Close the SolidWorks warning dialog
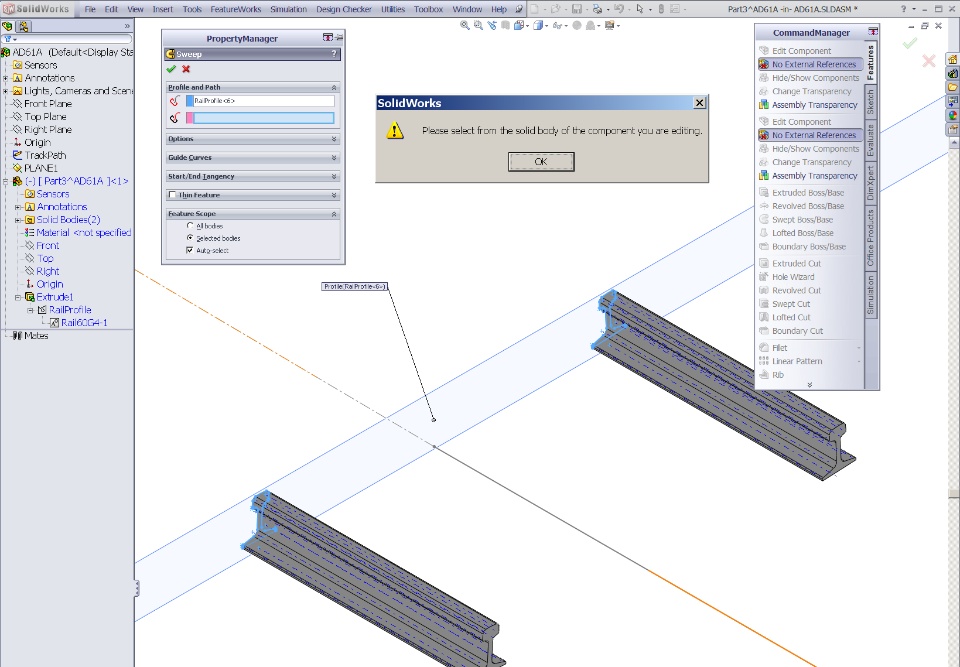This screenshot has height=667, width=960. [699, 103]
